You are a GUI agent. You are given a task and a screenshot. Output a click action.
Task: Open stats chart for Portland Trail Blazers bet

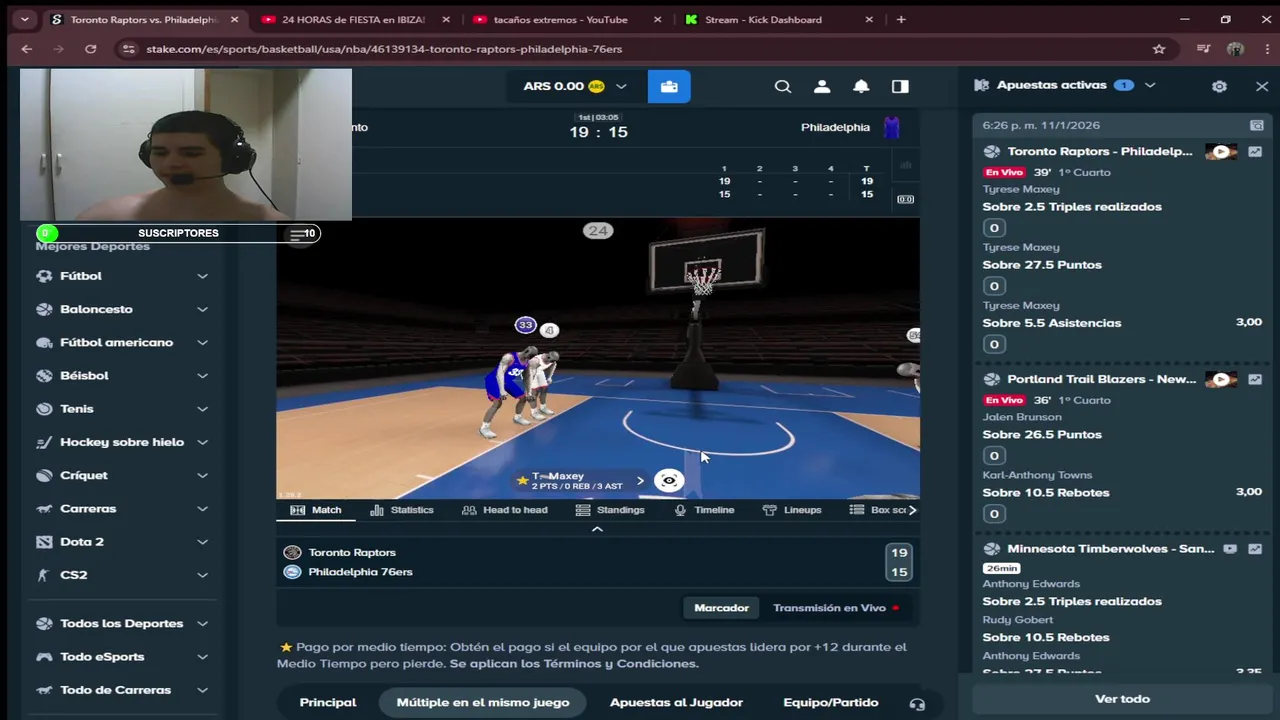click(x=1255, y=380)
